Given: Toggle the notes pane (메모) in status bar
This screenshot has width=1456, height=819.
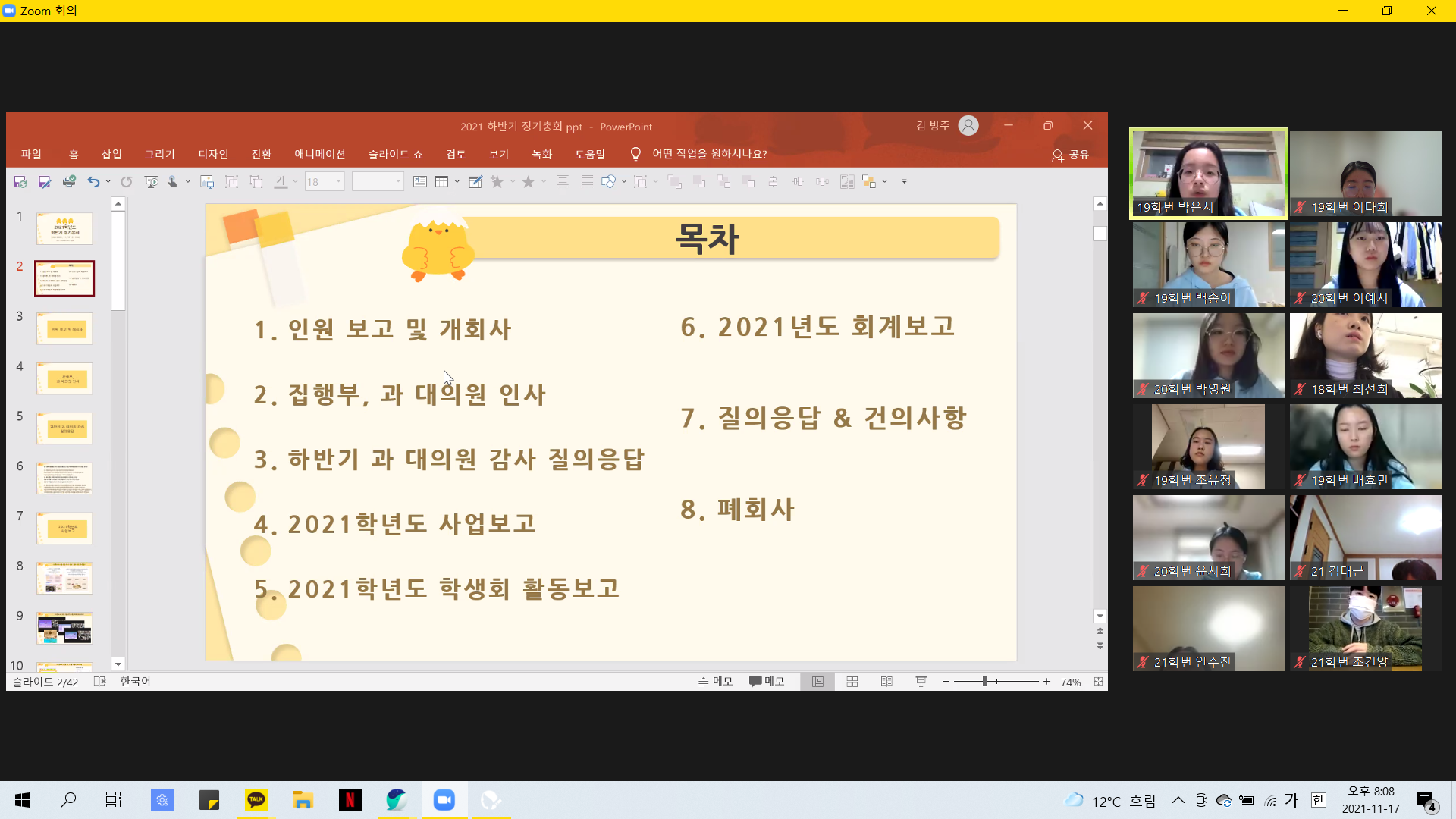Looking at the screenshot, I should 715,682.
